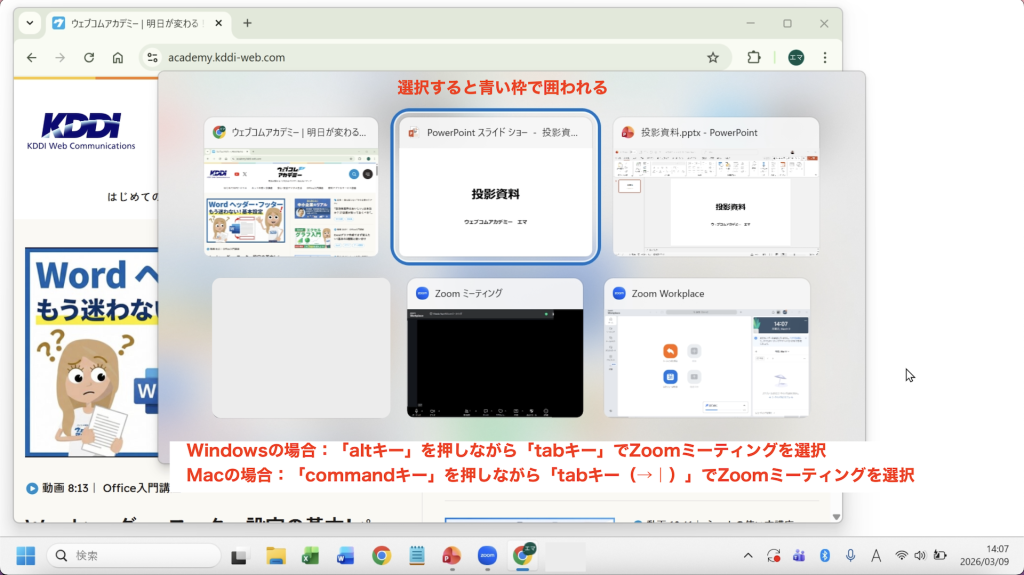Click the taskbar search box
The width and height of the screenshot is (1024, 575).
coord(134,555)
